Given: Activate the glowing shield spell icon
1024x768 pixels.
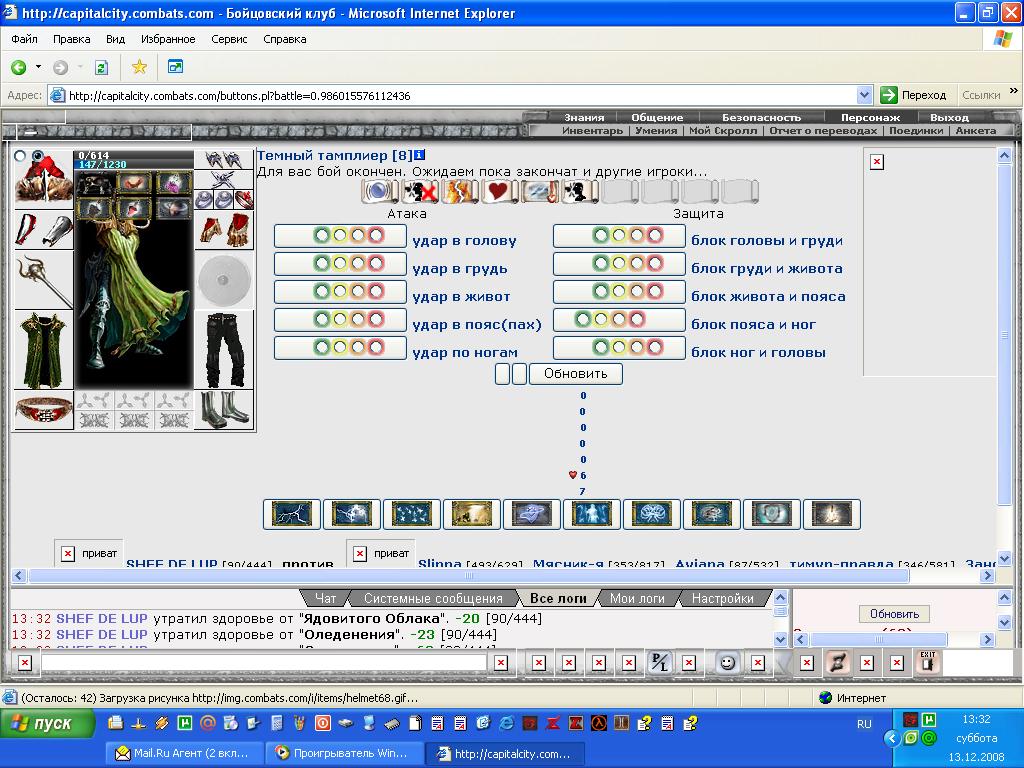Looking at the screenshot, I should coord(772,514).
